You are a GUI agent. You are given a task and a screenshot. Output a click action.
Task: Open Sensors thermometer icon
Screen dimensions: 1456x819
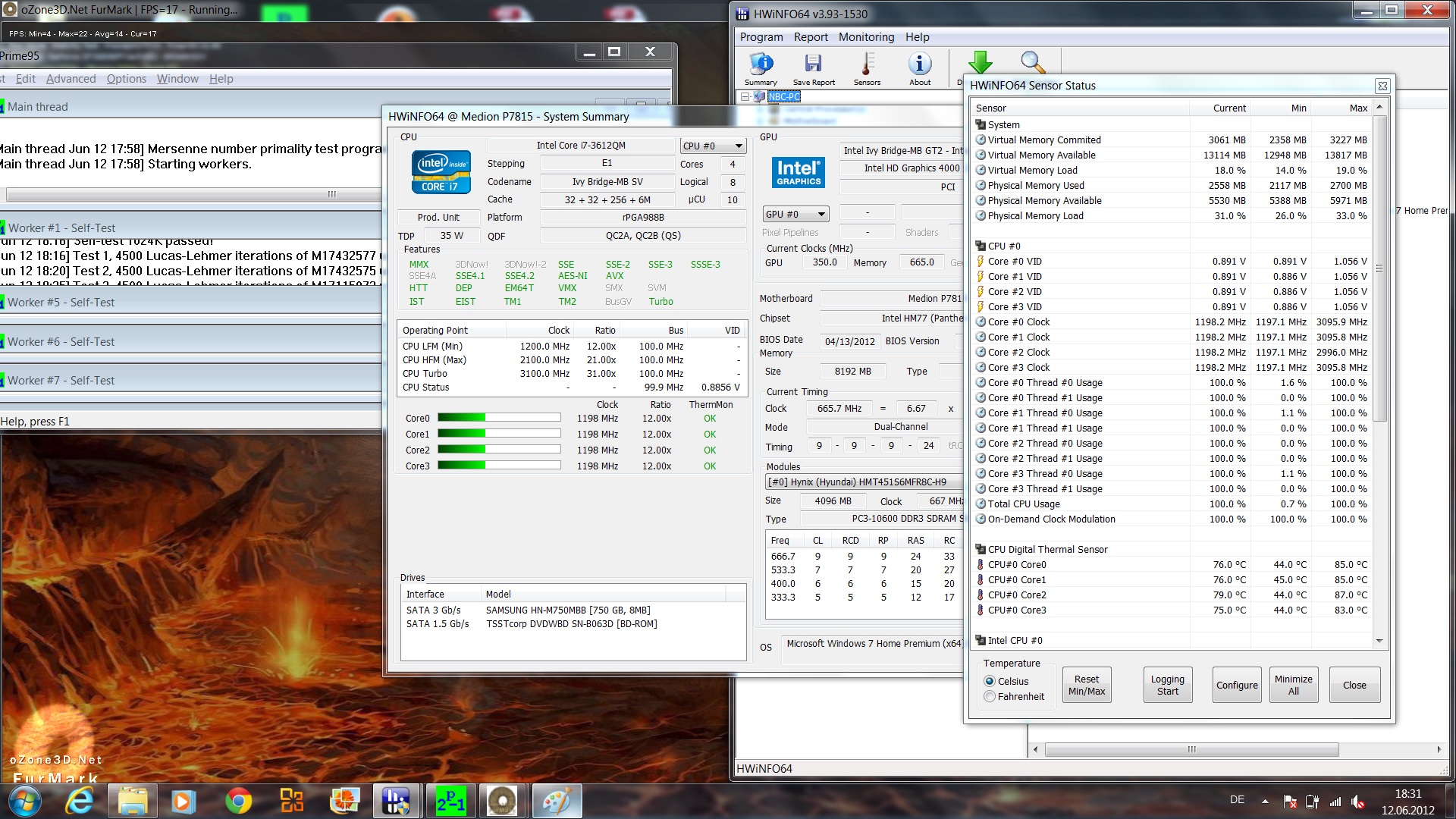867,68
